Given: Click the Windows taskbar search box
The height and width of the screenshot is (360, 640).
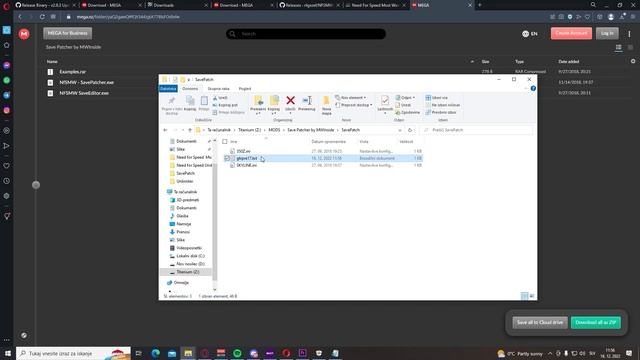Looking at the screenshot, I should 73,353.
